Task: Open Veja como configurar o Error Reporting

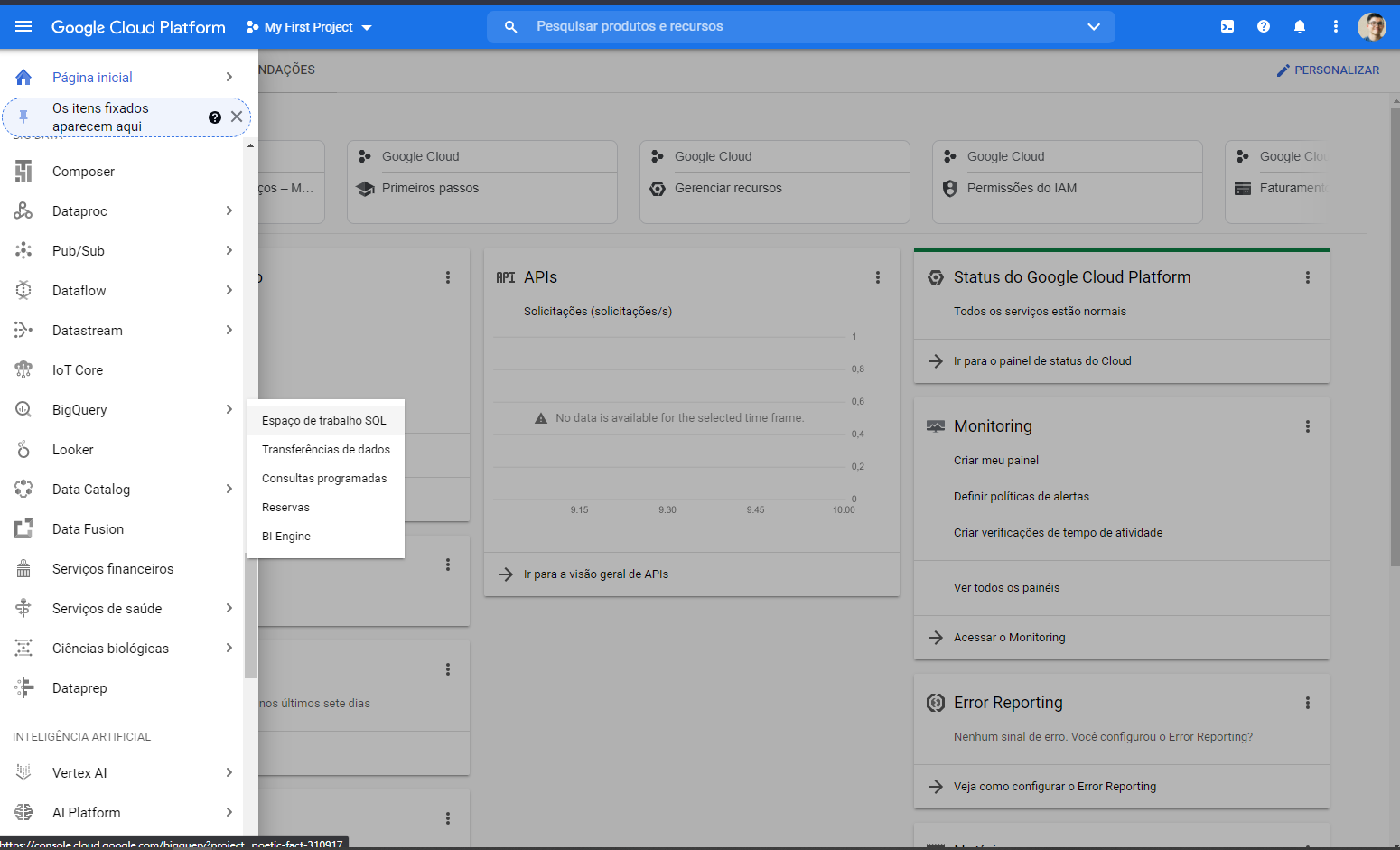Action: (1055, 787)
